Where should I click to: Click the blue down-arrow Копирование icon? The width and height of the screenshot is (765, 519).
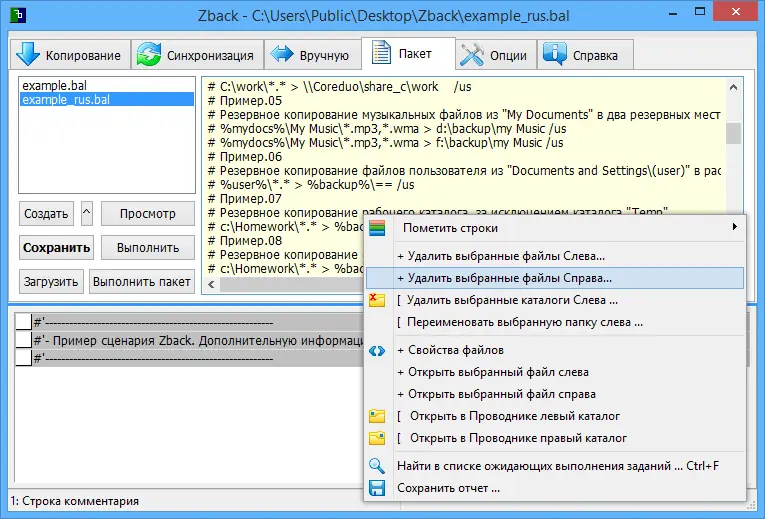pyautogui.click(x=28, y=54)
